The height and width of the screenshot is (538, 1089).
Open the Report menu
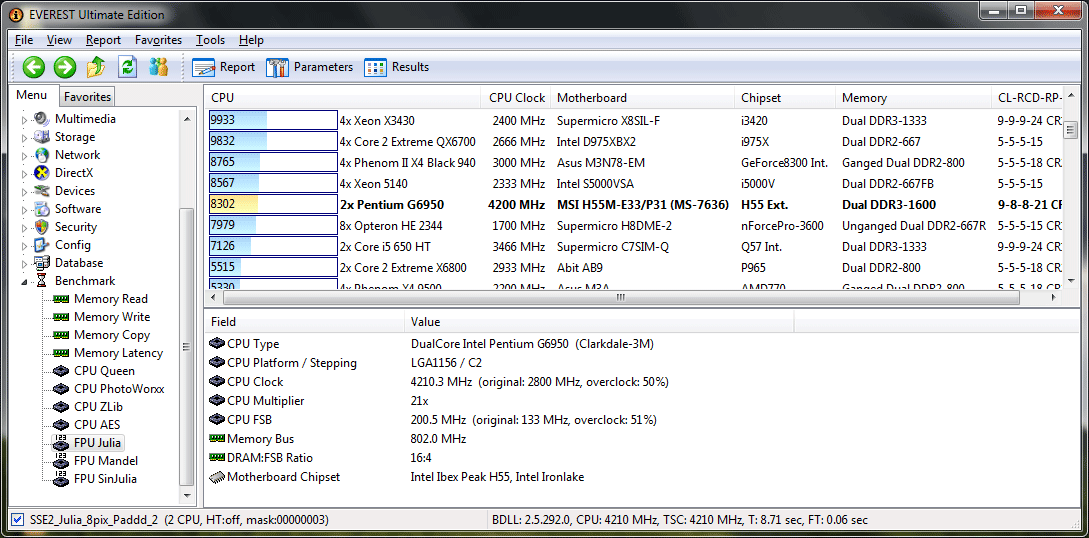click(x=103, y=40)
